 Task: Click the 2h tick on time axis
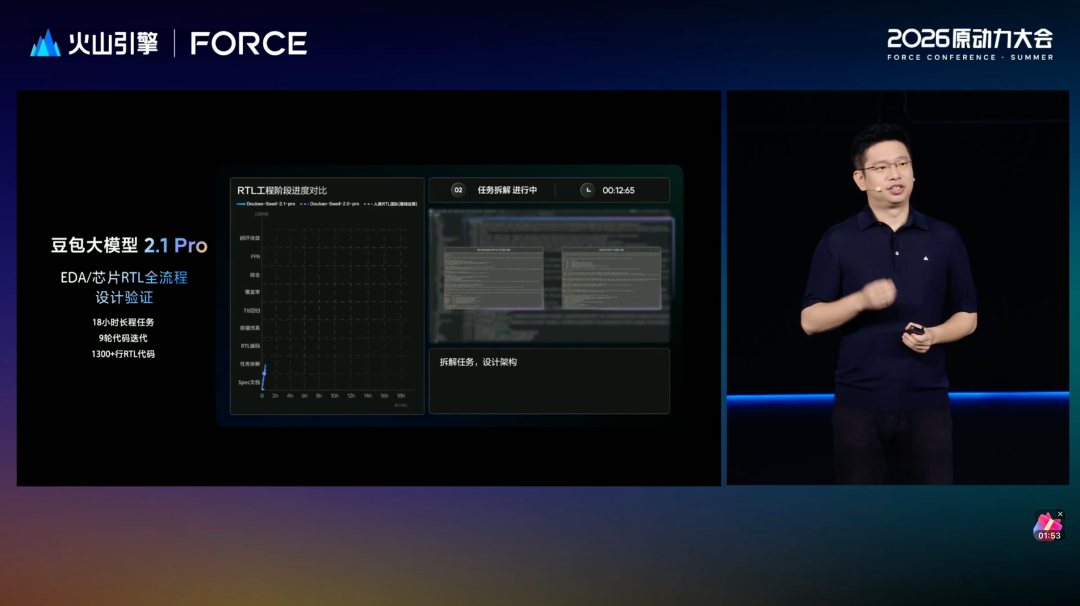coord(276,396)
